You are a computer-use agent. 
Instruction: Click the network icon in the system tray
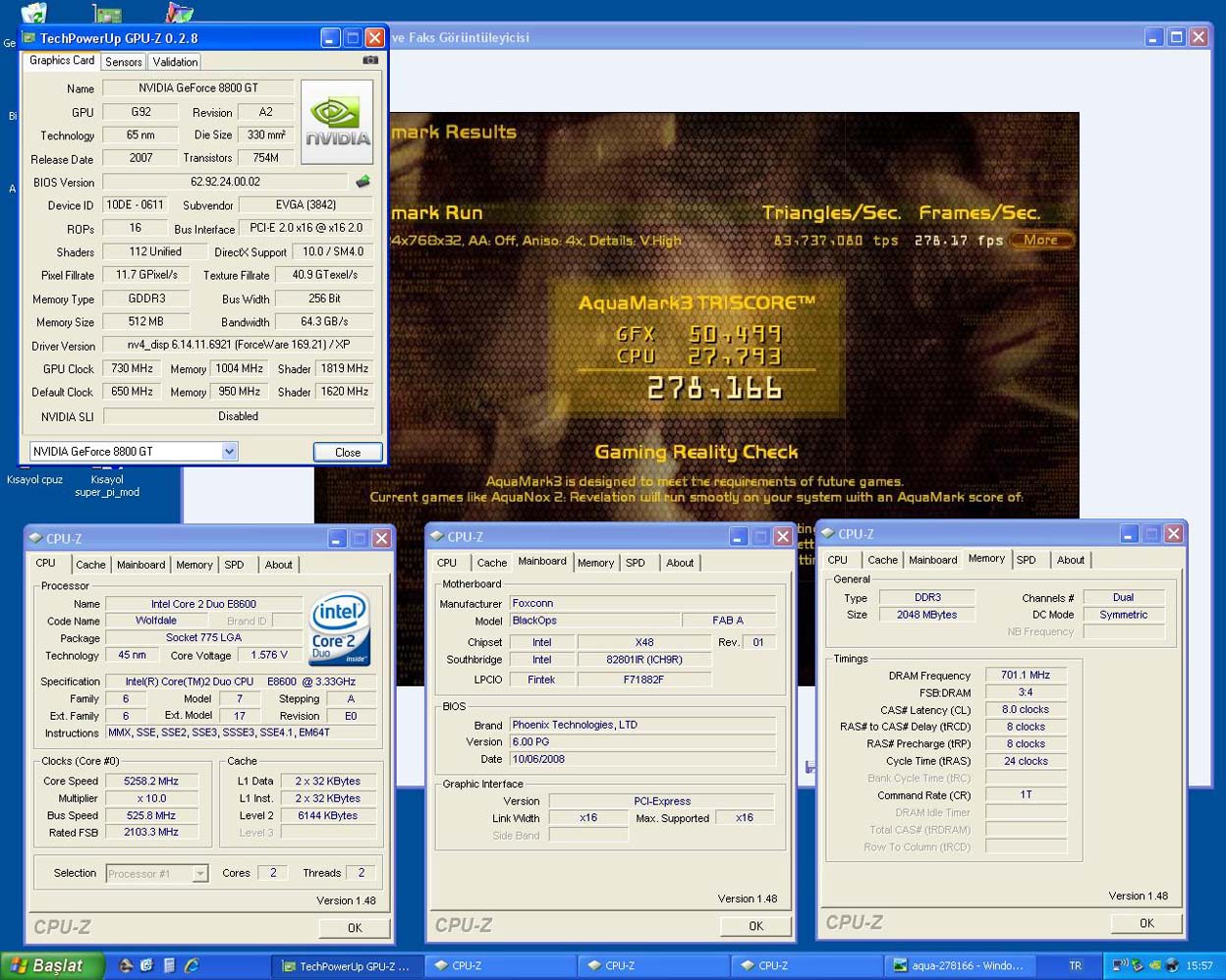pos(1120,966)
